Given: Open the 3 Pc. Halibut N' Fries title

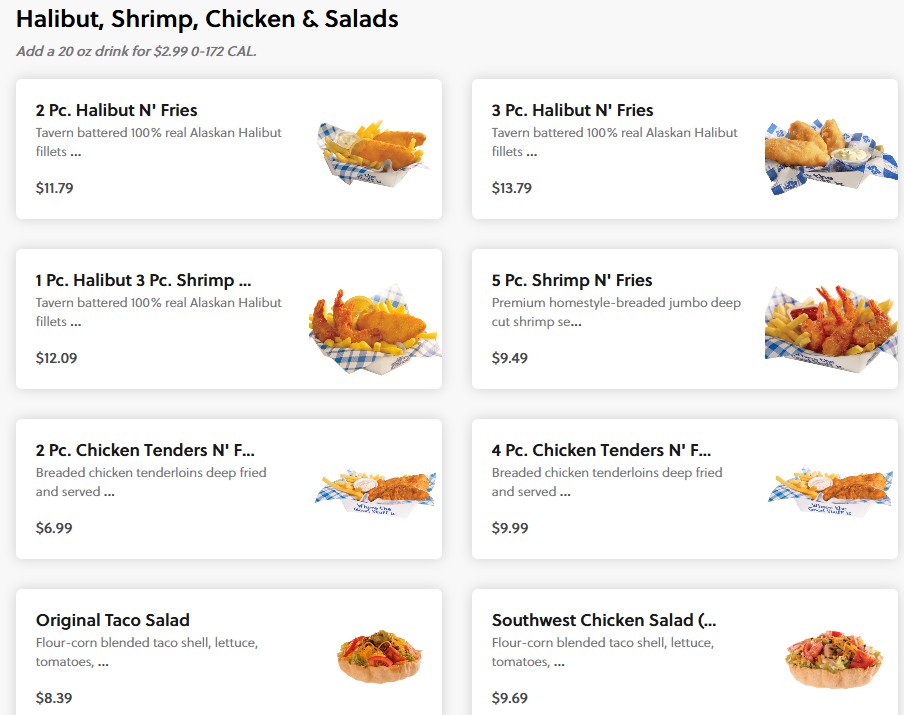Looking at the screenshot, I should pos(572,110).
